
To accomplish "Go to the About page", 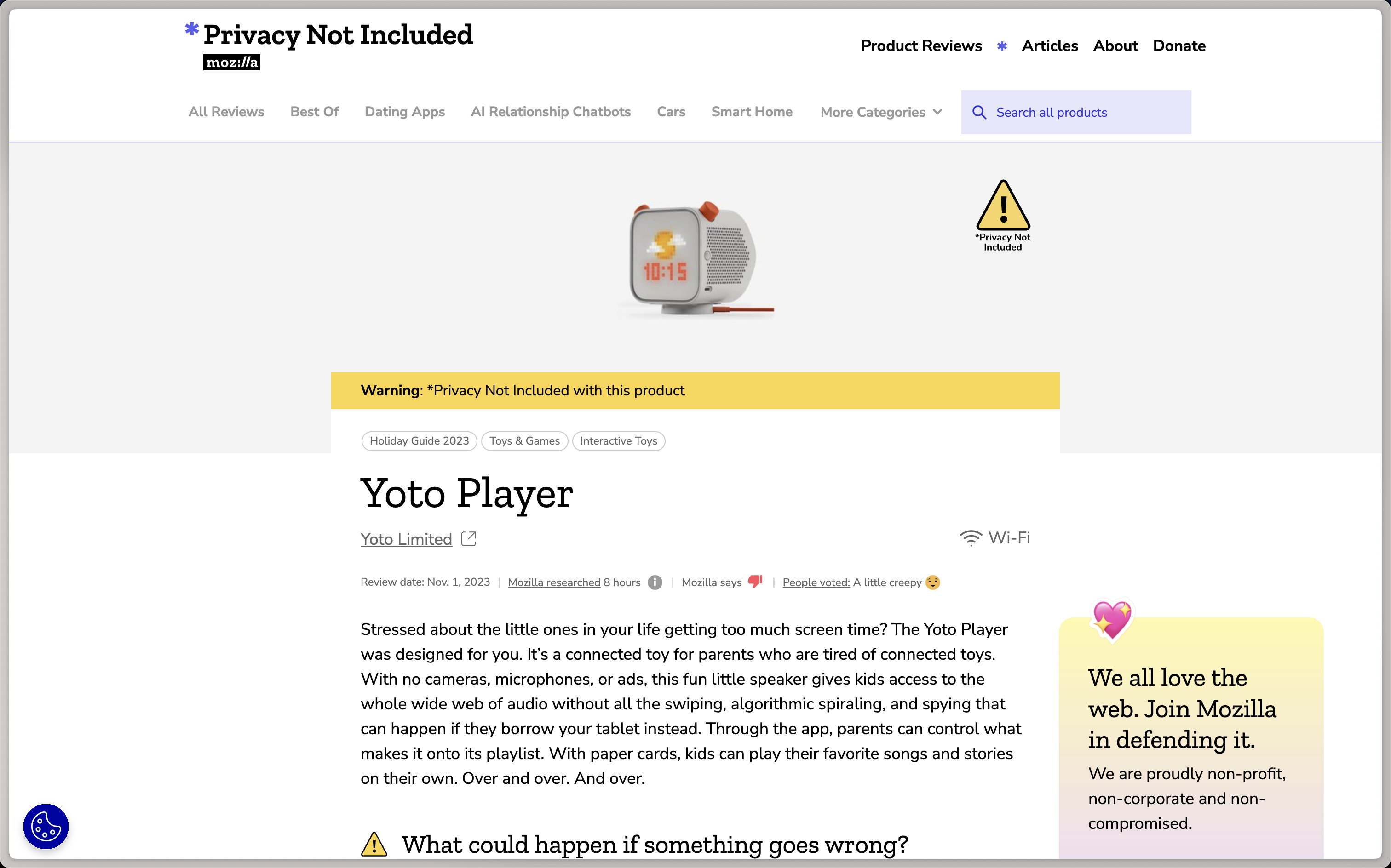I will click(1115, 46).
